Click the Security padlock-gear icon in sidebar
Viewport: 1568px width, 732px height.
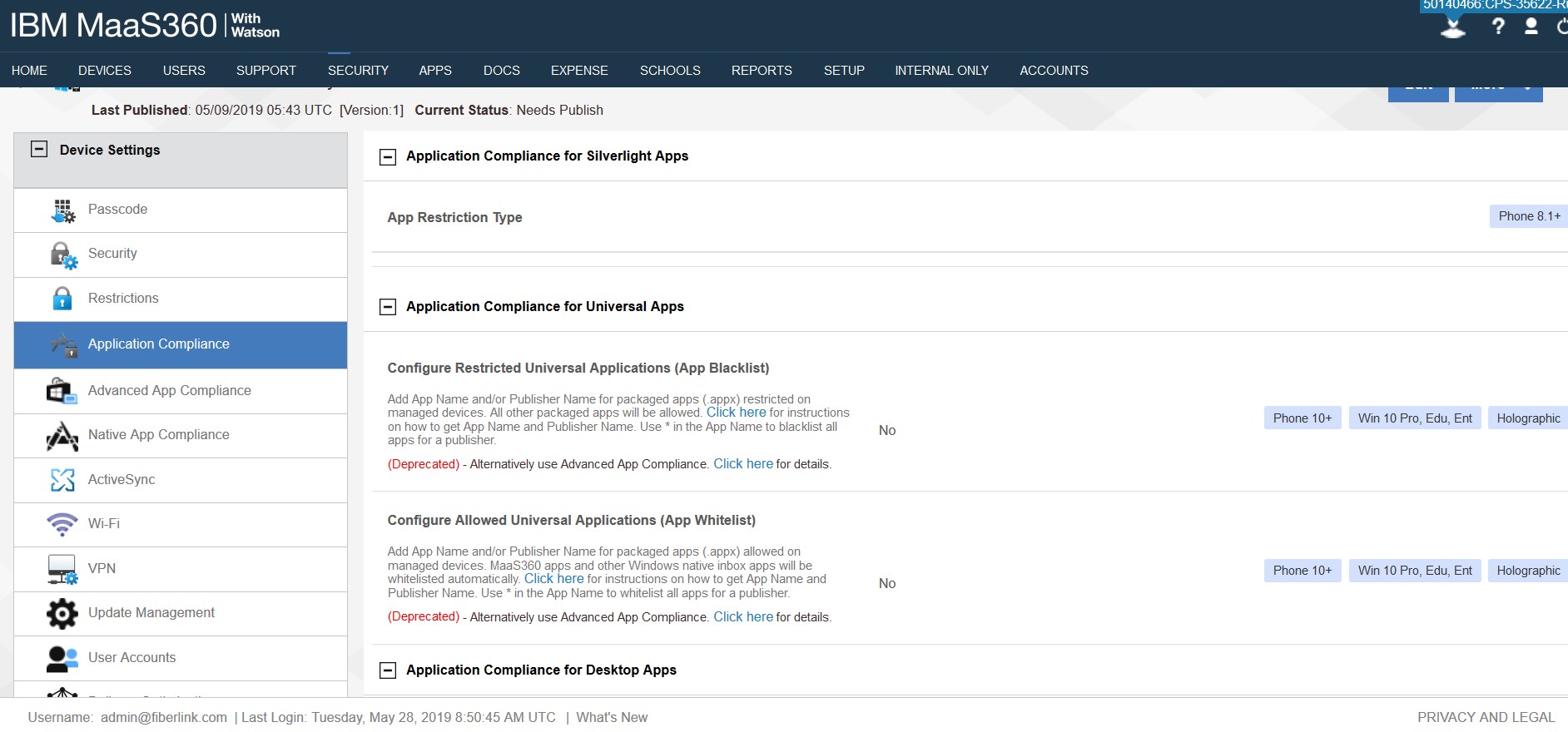[63, 255]
